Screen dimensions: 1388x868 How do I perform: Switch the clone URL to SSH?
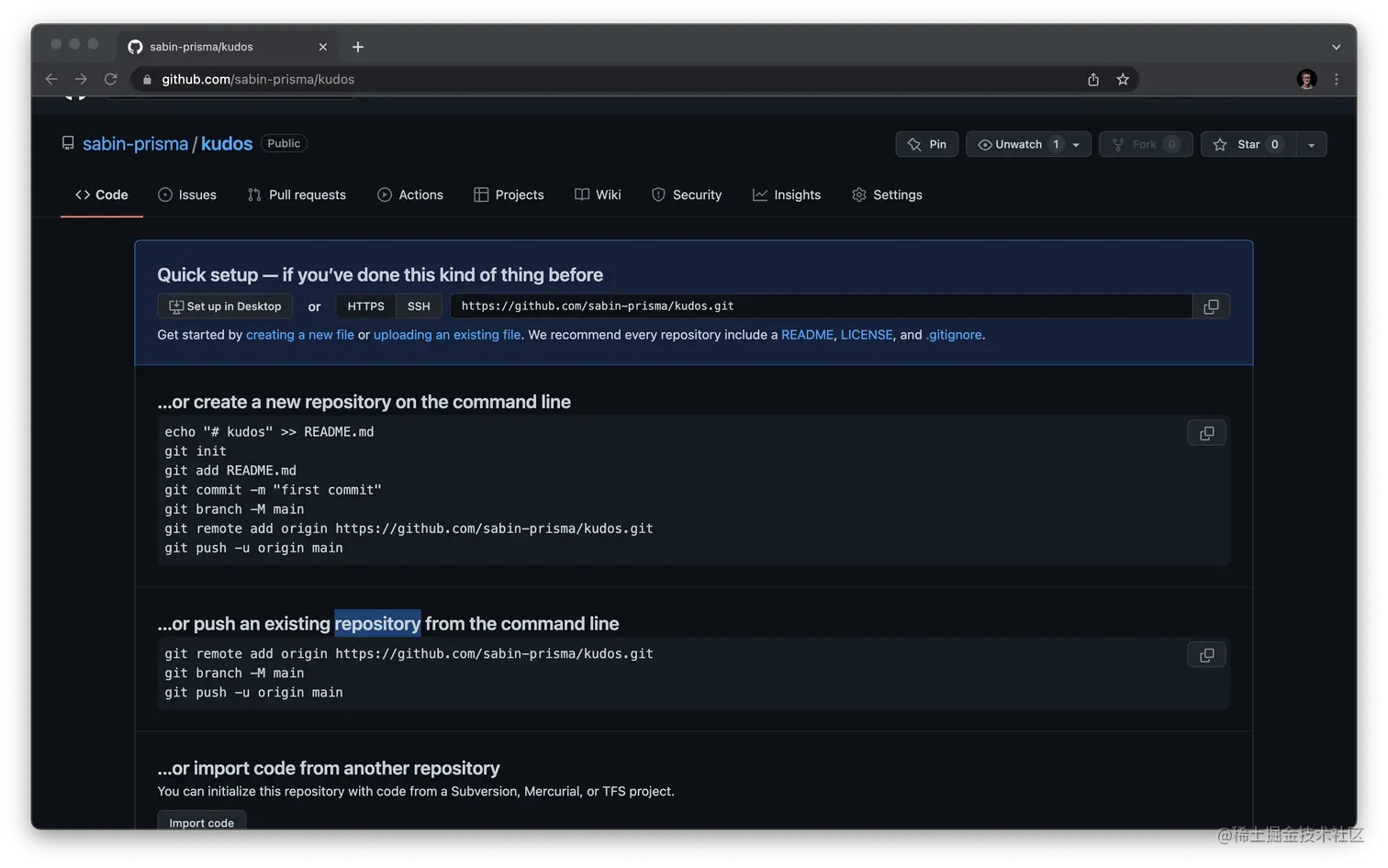click(x=419, y=306)
